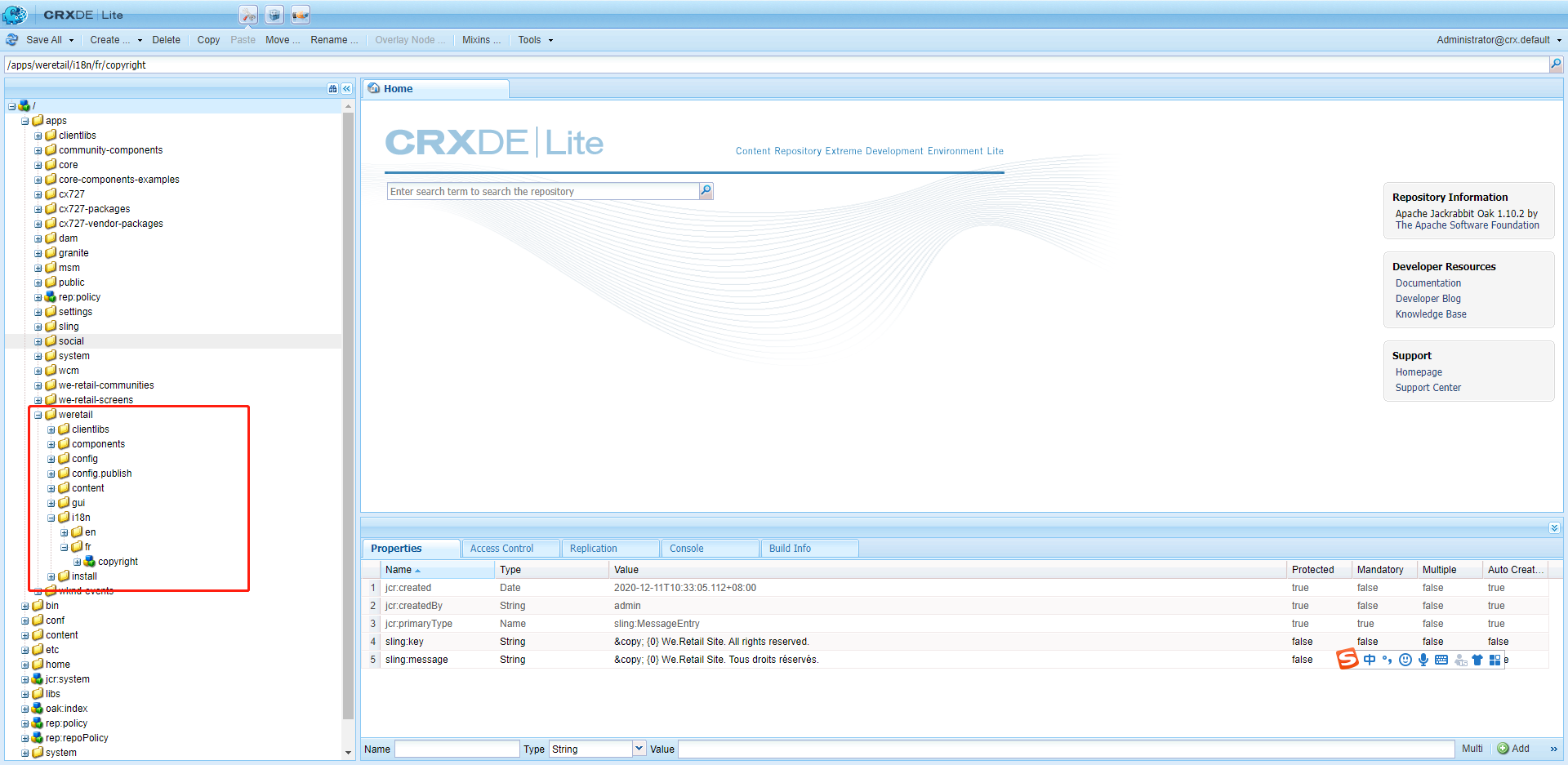The height and width of the screenshot is (765, 1568).
Task: Switch to the Console tab
Action: 710,549
